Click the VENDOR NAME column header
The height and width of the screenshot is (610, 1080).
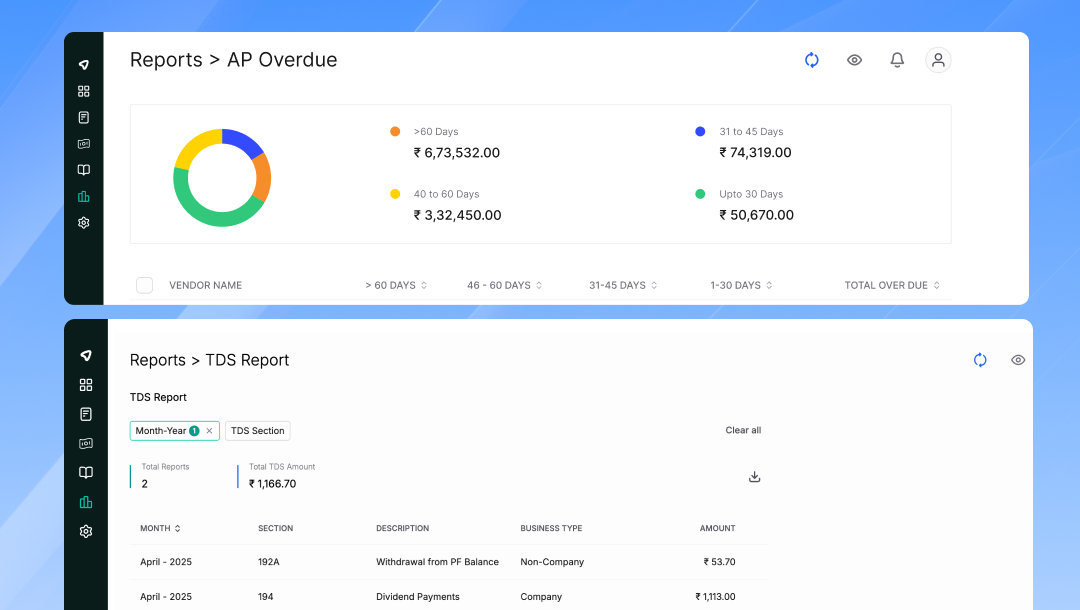coord(205,285)
